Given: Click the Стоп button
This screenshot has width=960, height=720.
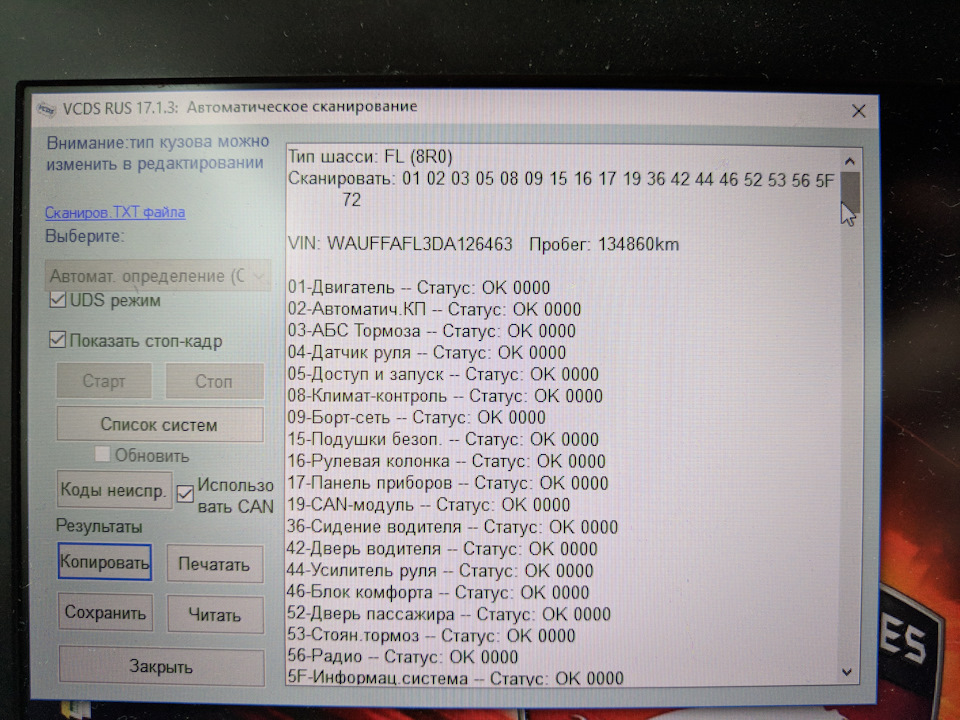Looking at the screenshot, I should [214, 381].
